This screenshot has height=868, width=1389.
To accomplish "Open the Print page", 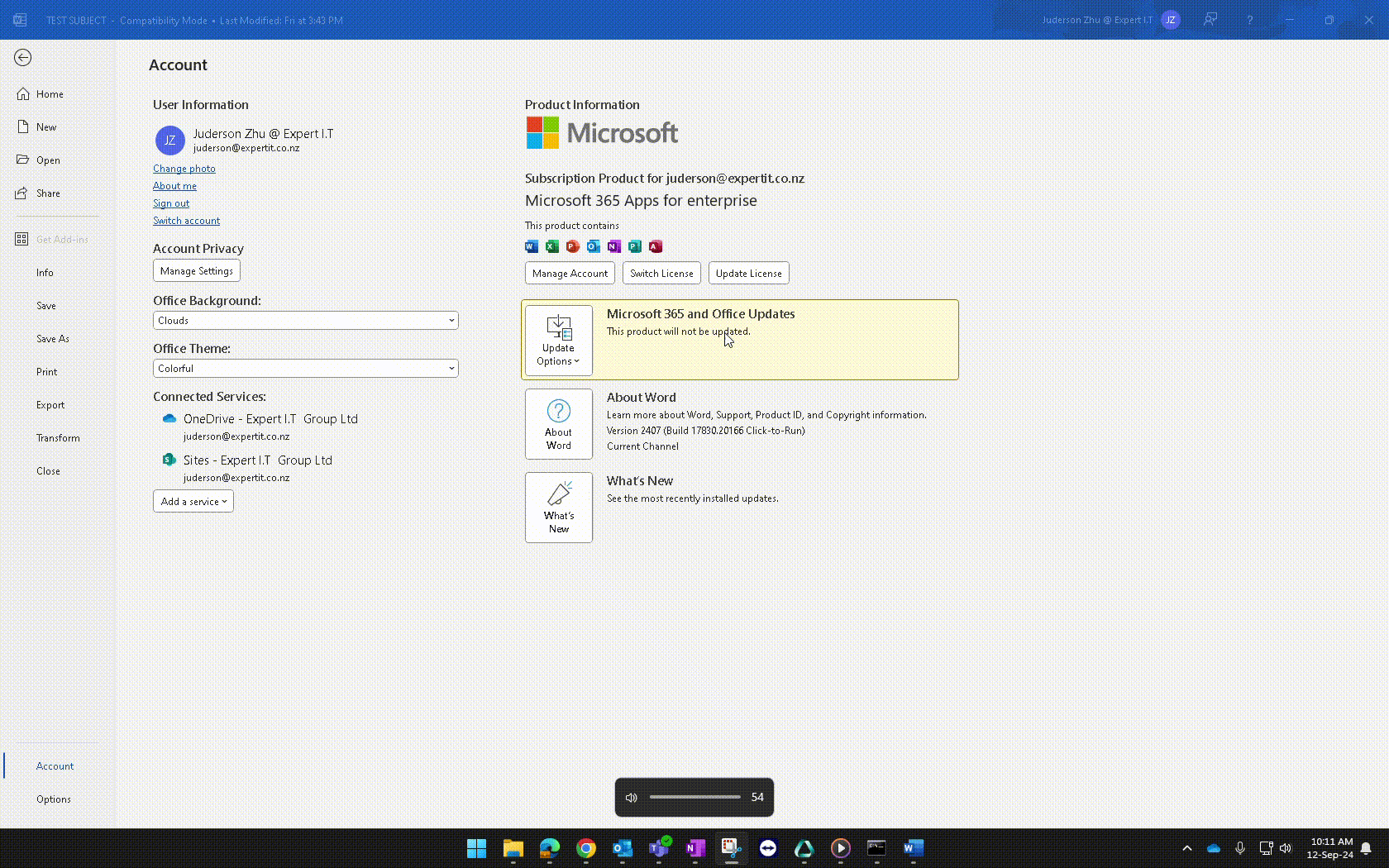I will [47, 372].
